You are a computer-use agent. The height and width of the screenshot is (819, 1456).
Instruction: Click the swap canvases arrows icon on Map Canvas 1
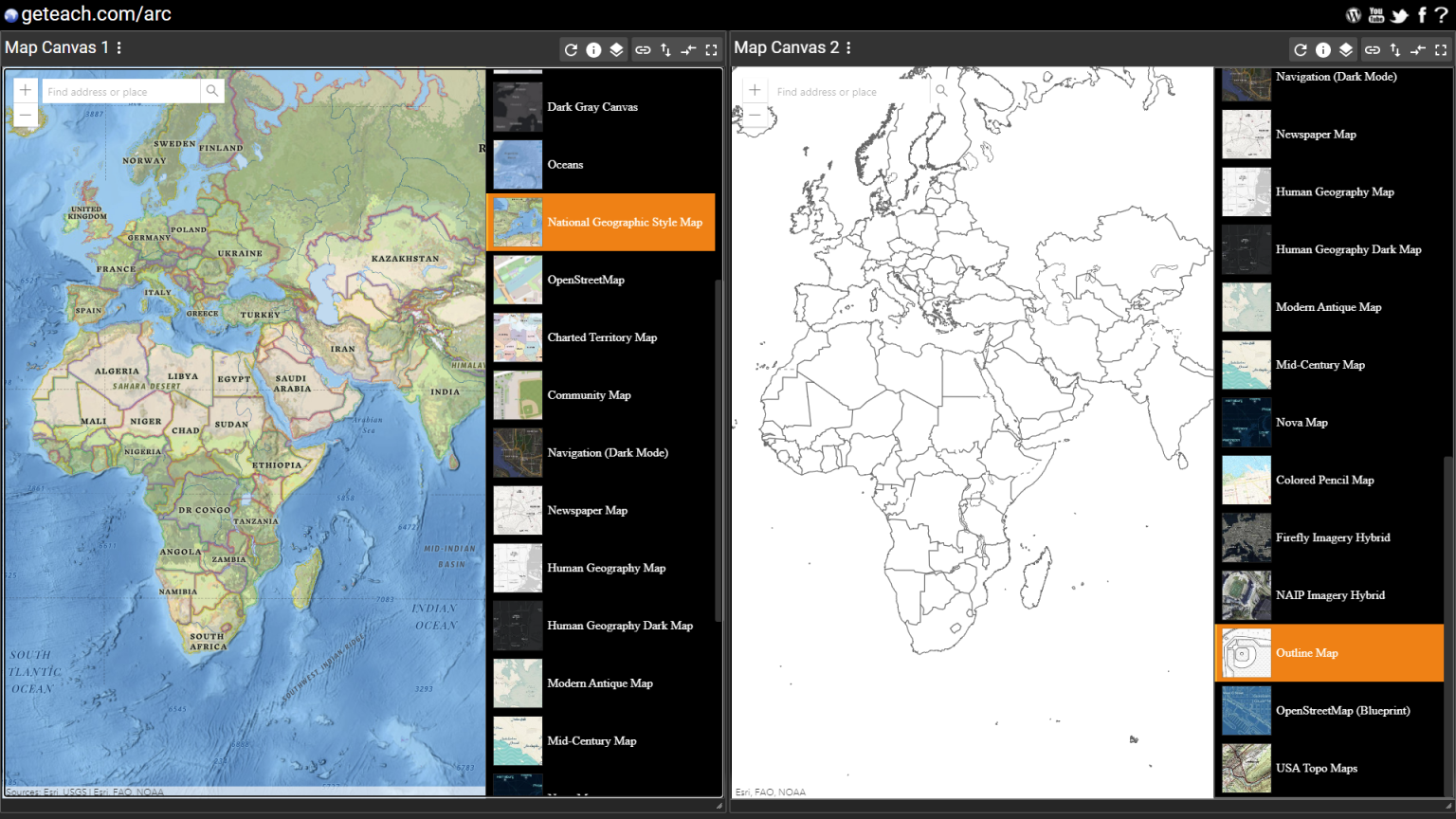(x=688, y=49)
